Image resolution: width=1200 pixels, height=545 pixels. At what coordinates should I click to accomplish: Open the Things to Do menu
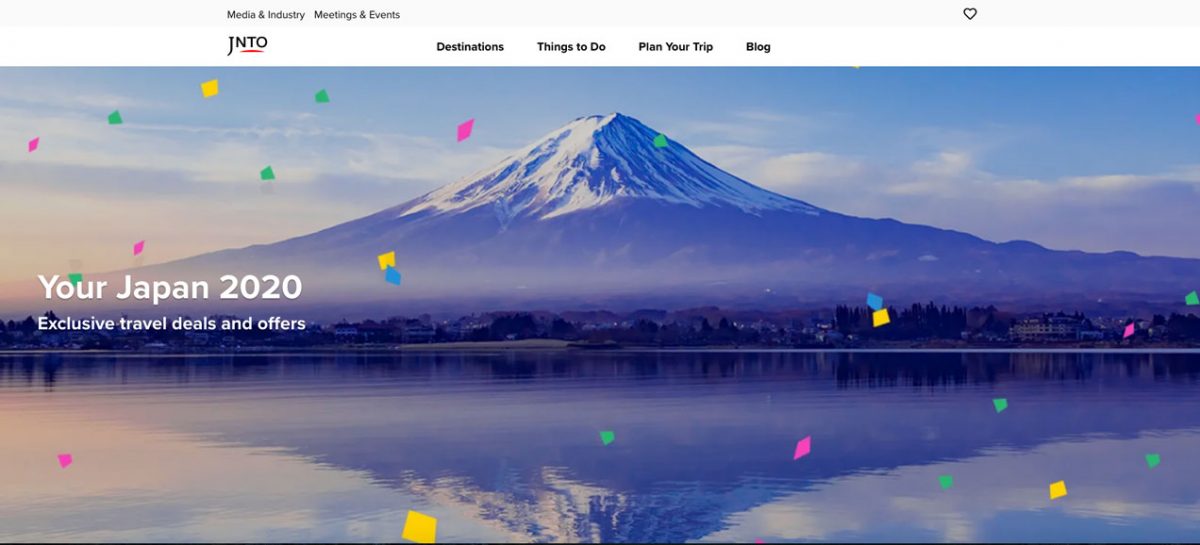[x=571, y=47]
